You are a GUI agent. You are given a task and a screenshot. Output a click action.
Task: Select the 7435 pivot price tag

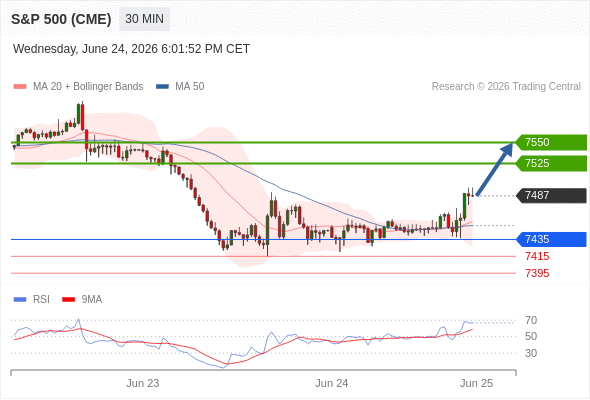click(x=551, y=239)
